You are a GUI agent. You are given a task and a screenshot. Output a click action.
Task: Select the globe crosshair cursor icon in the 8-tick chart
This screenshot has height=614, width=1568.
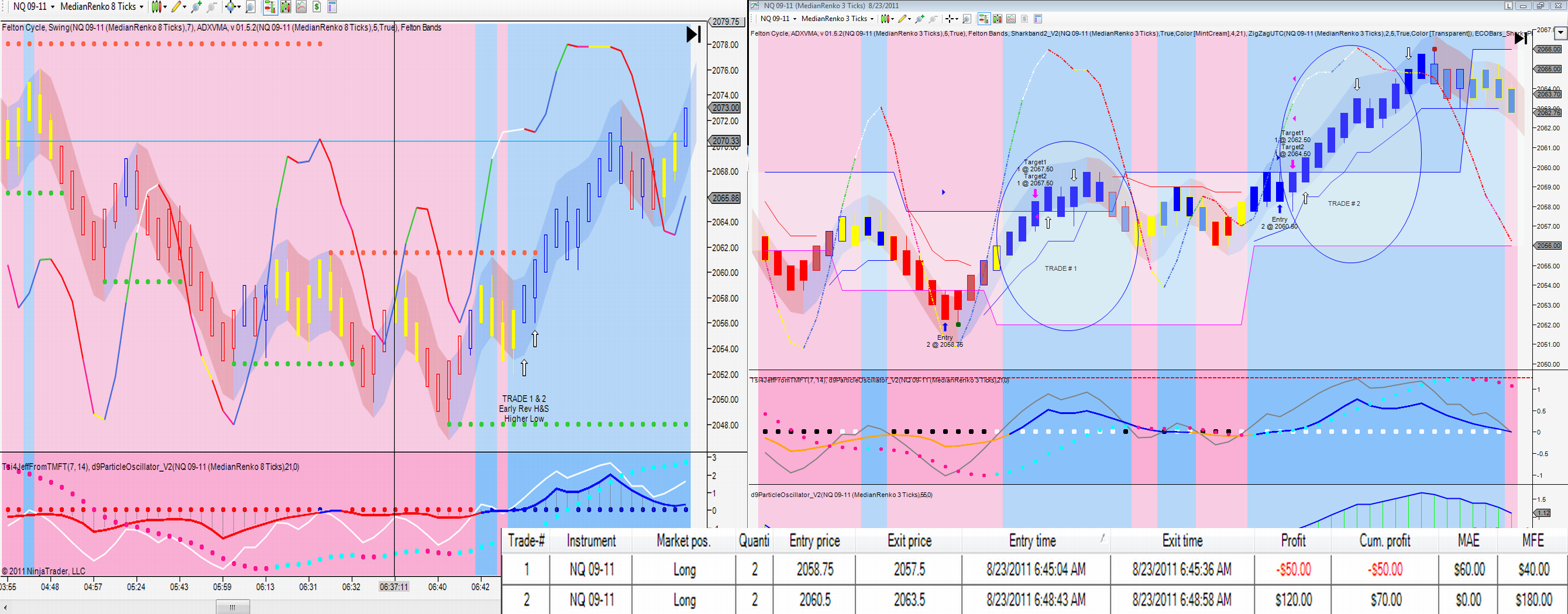[x=231, y=6]
